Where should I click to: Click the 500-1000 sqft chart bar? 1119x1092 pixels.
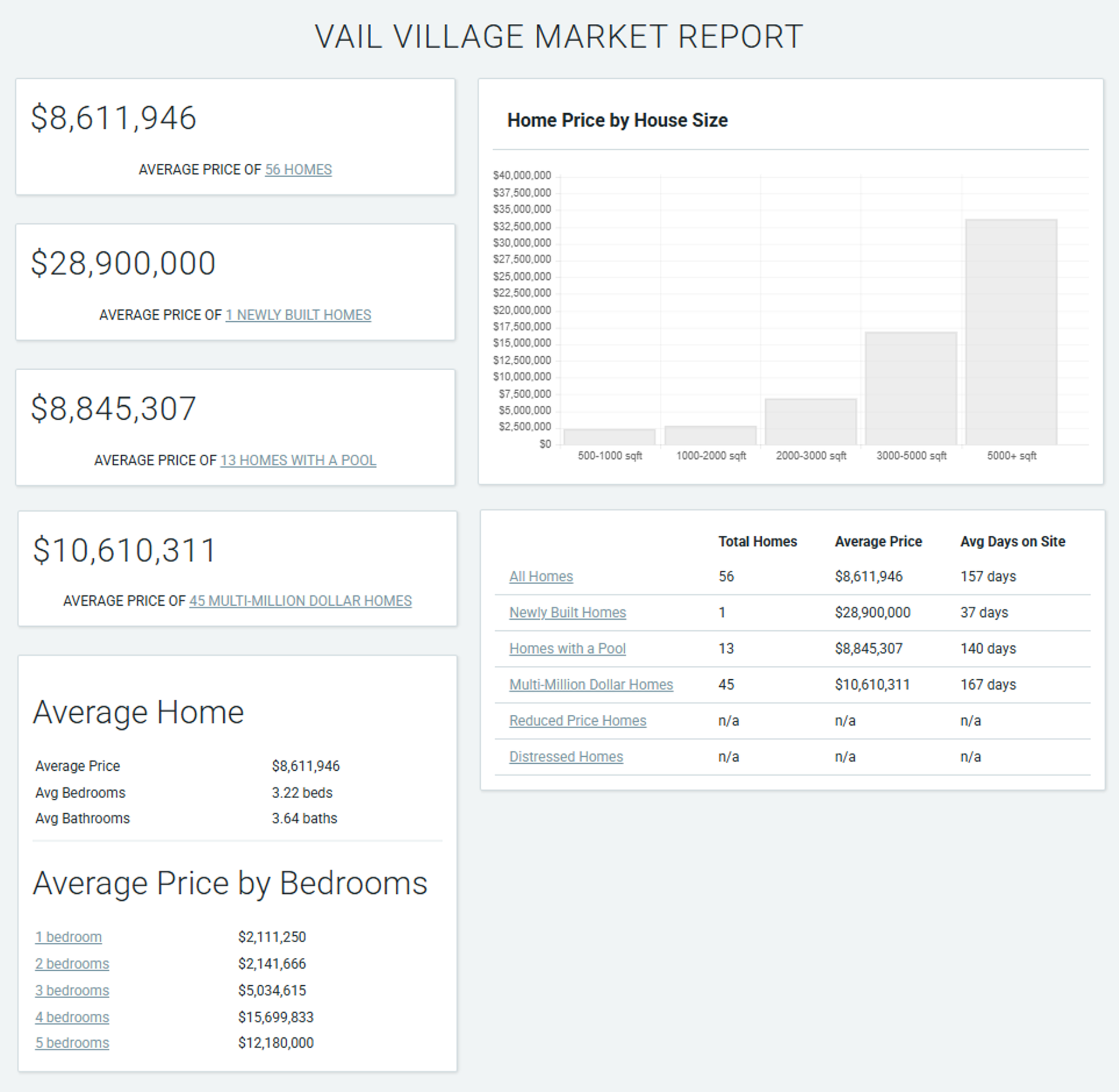tap(610, 437)
